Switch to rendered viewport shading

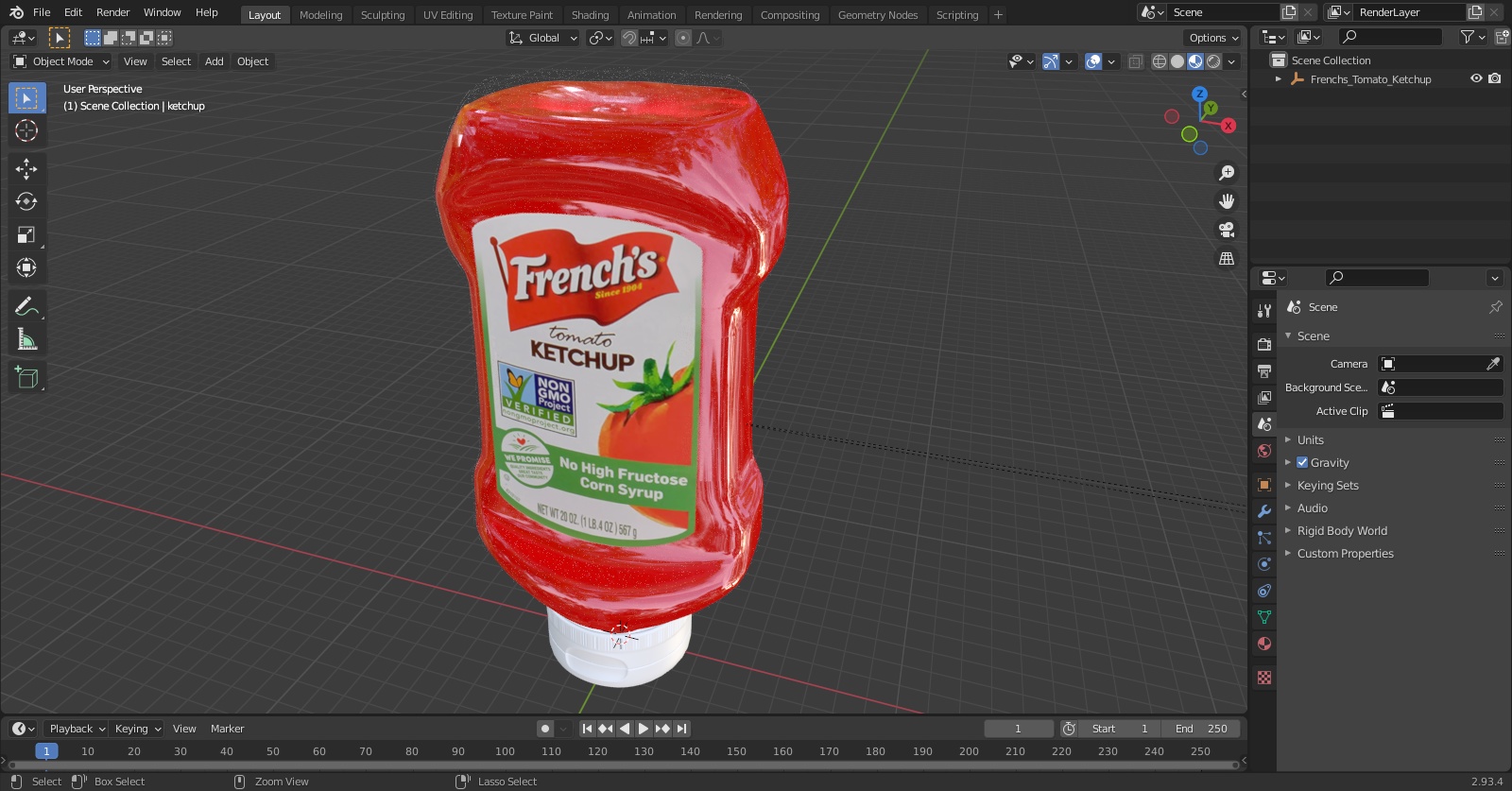(1214, 61)
